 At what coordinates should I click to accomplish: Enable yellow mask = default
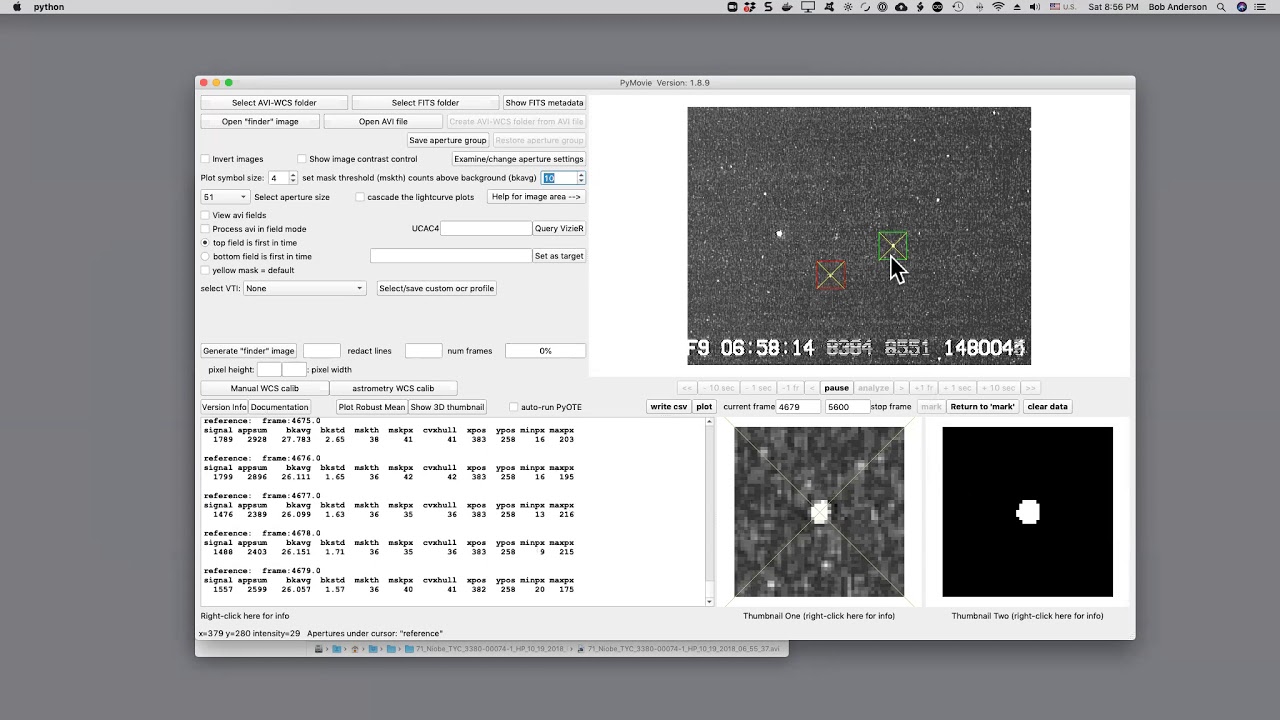click(205, 270)
